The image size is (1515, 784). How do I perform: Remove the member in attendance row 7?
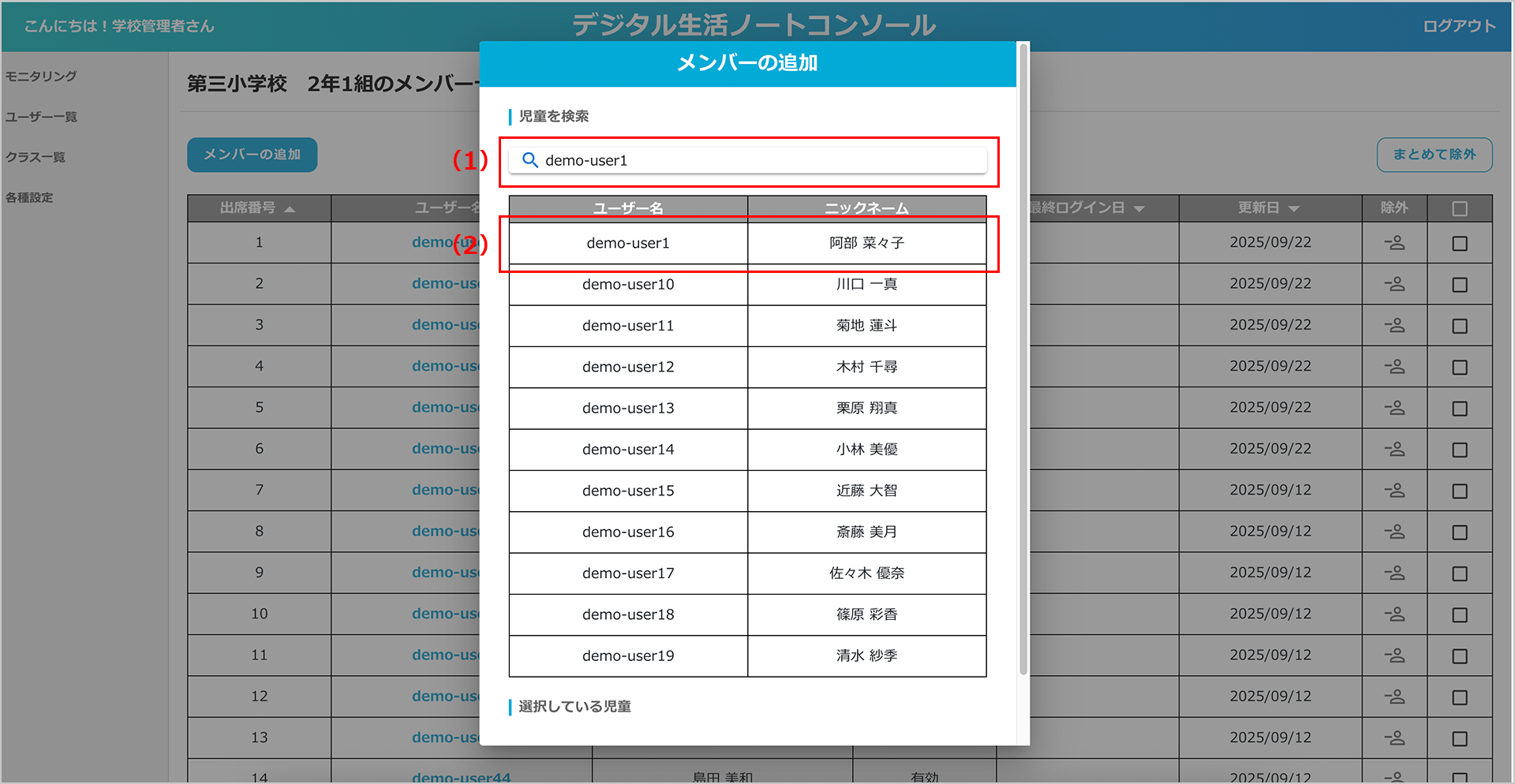[x=1394, y=491]
